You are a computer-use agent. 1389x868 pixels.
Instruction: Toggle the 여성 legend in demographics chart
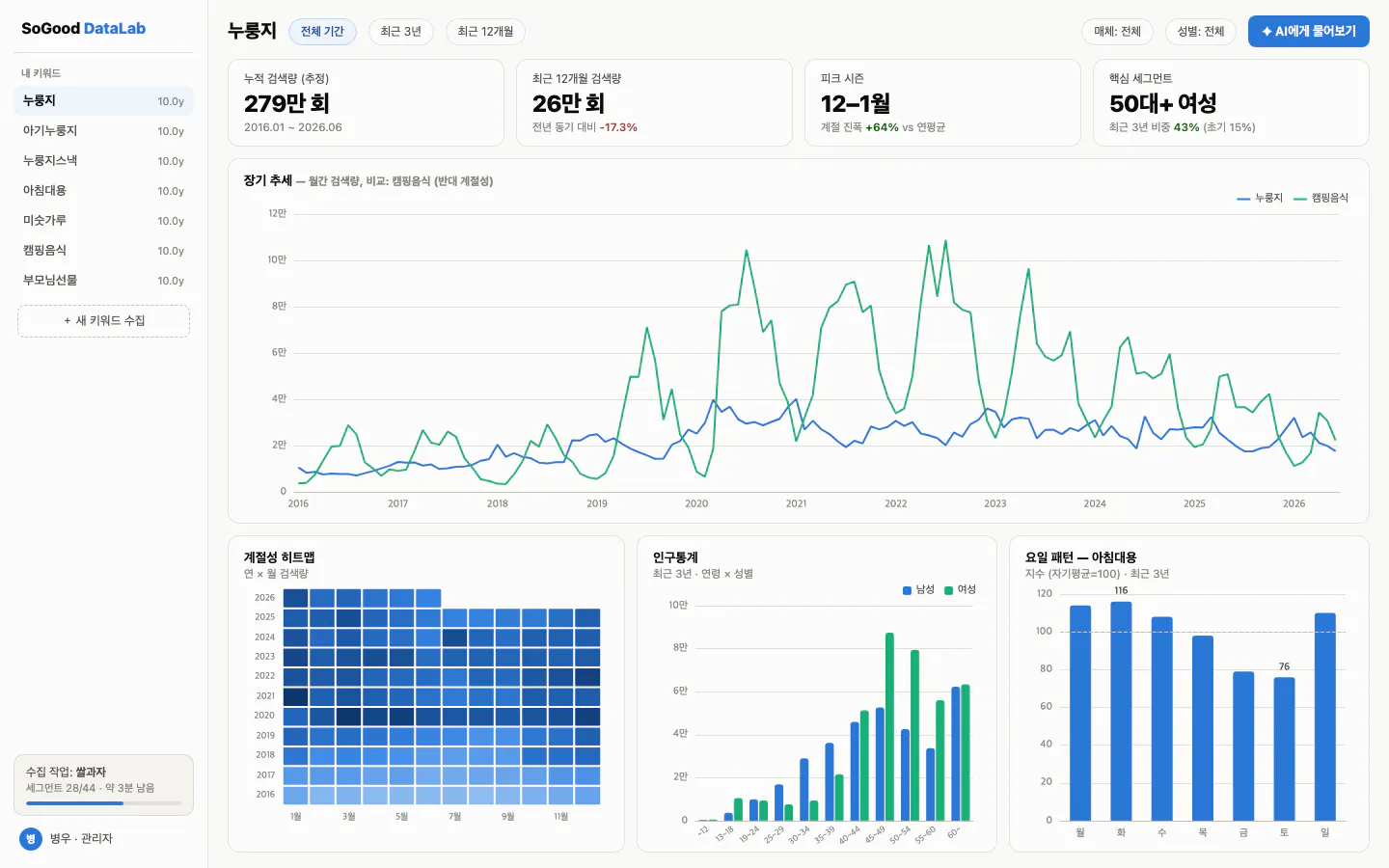tap(960, 589)
